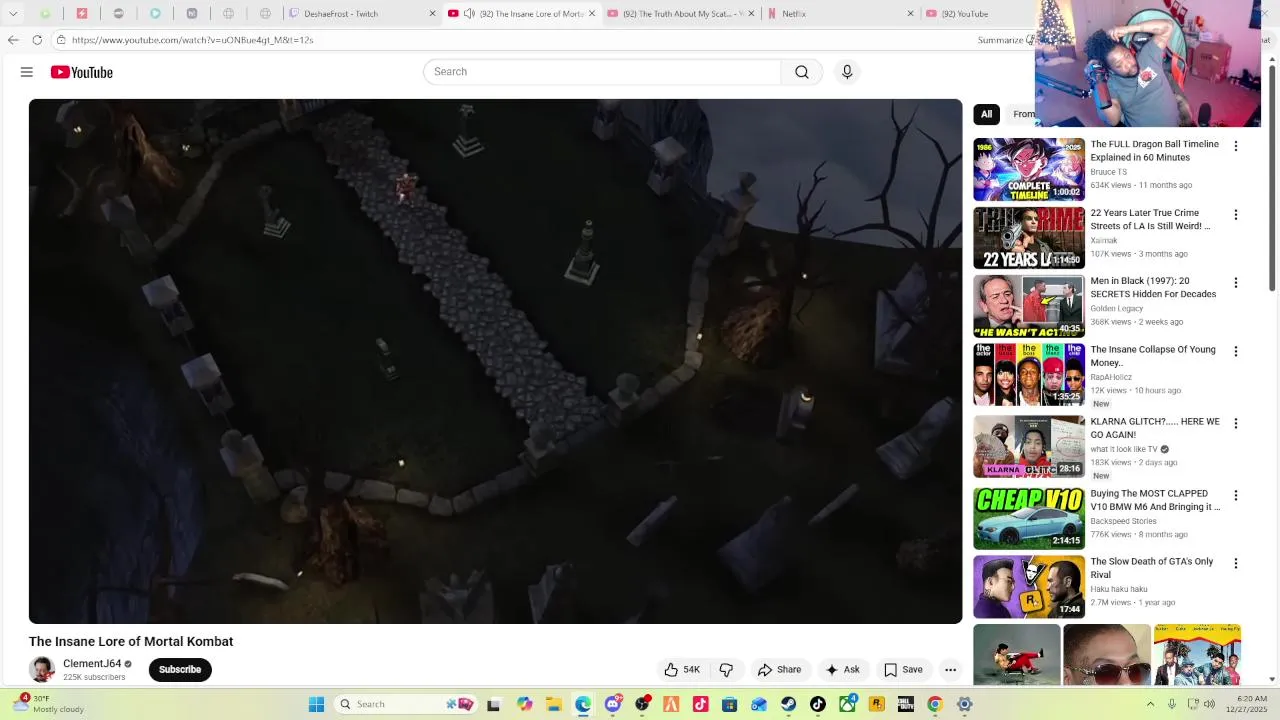Open options for Men in Black video
Image resolution: width=1280 pixels, height=720 pixels.
point(1236,283)
